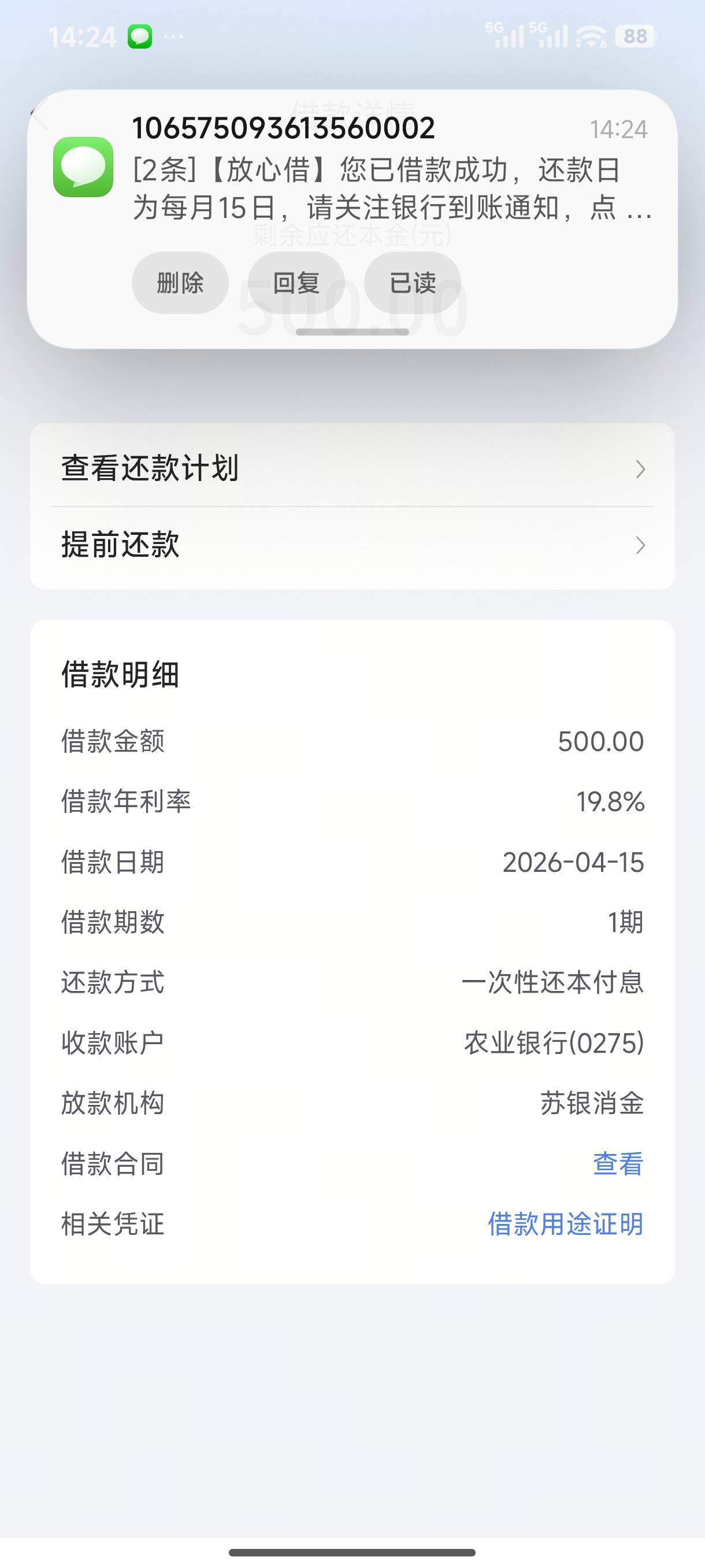View the loan contract via 查看 link
Viewport: 705px width, 1568px height.
(x=618, y=1163)
